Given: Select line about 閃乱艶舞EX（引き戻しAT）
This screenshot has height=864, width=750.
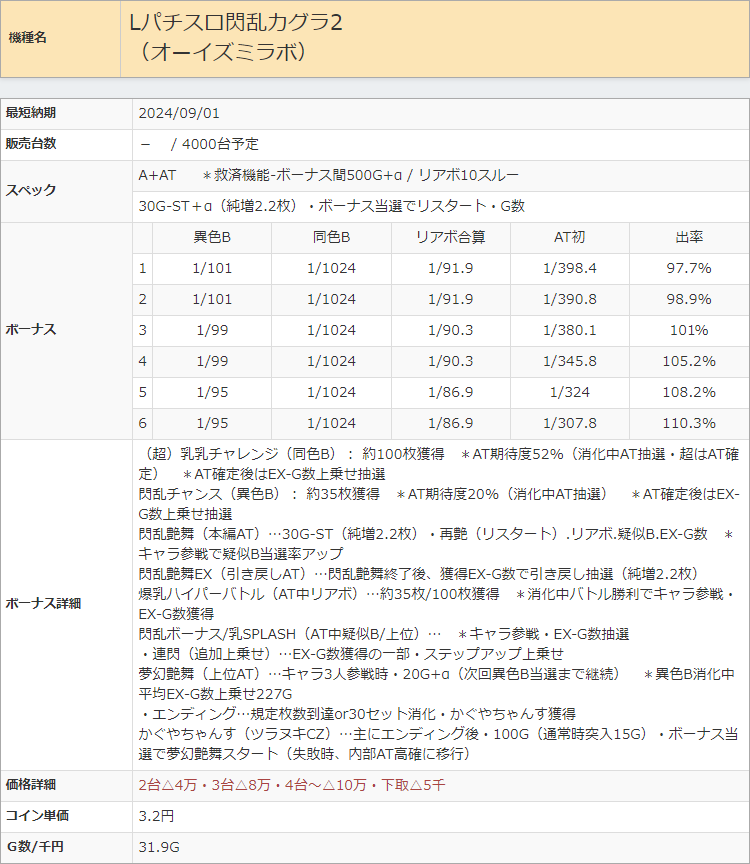Looking at the screenshot, I should 420,574.
